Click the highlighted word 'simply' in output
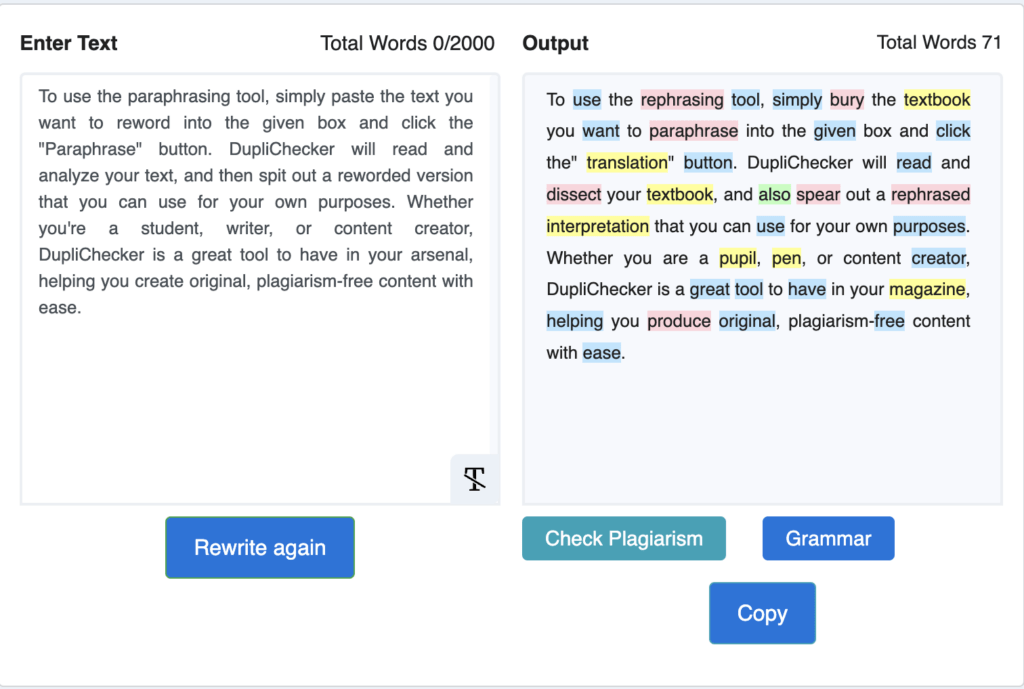This screenshot has height=689, width=1024. (797, 99)
